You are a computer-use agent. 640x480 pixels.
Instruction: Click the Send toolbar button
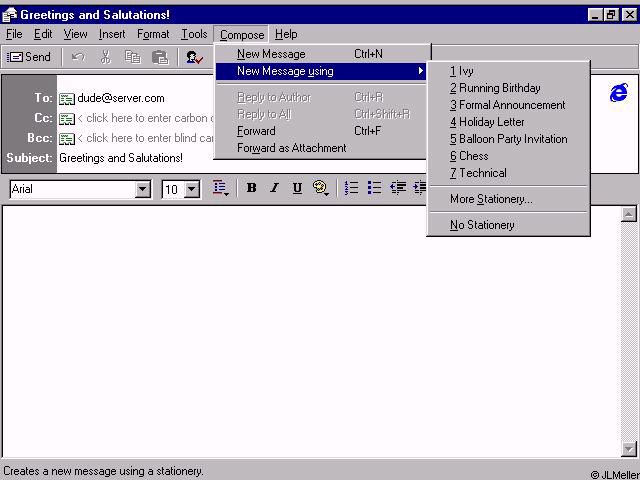[29, 57]
